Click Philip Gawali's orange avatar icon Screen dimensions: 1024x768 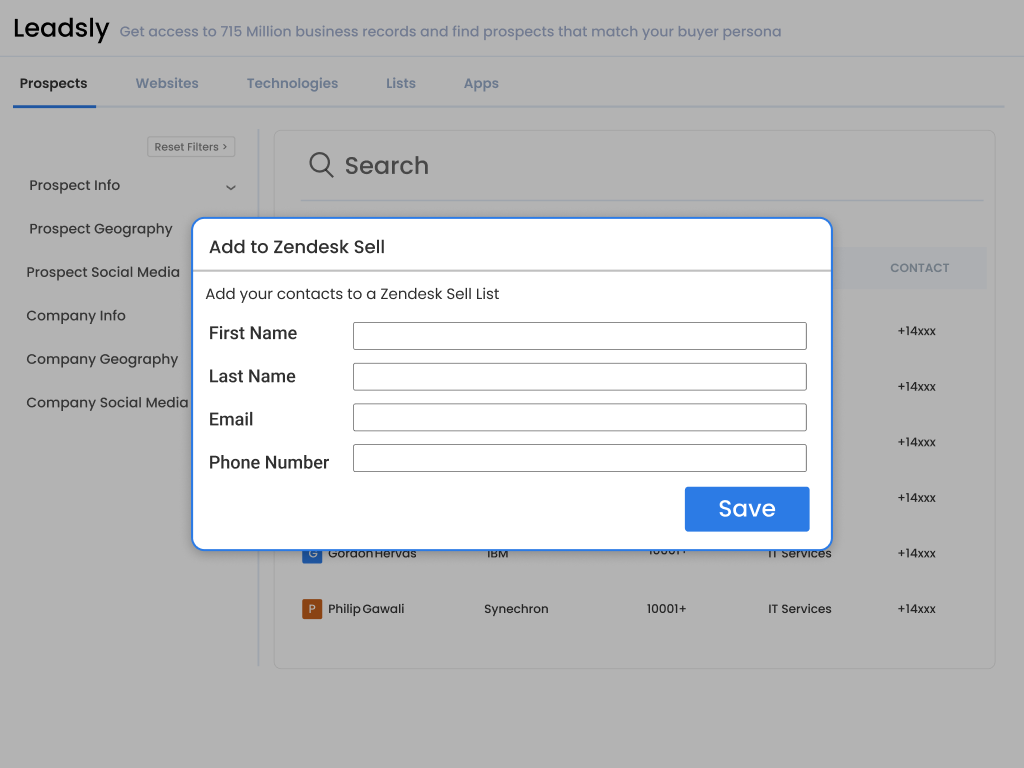tap(312, 609)
